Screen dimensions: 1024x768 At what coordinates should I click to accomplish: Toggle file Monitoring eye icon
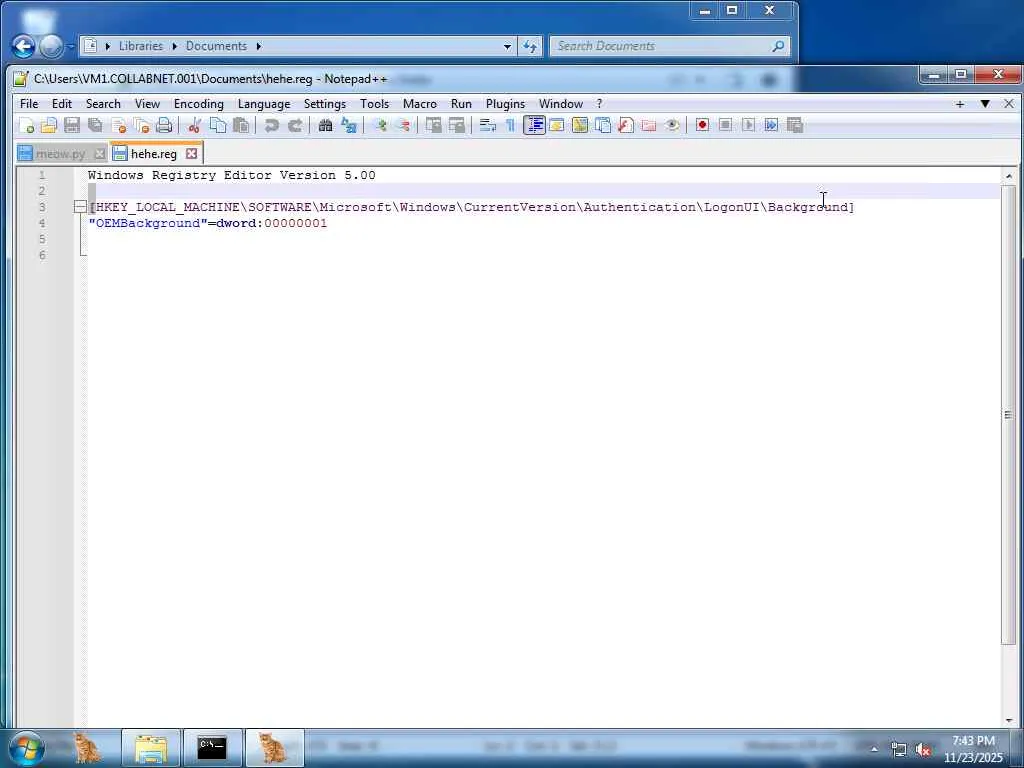click(671, 125)
